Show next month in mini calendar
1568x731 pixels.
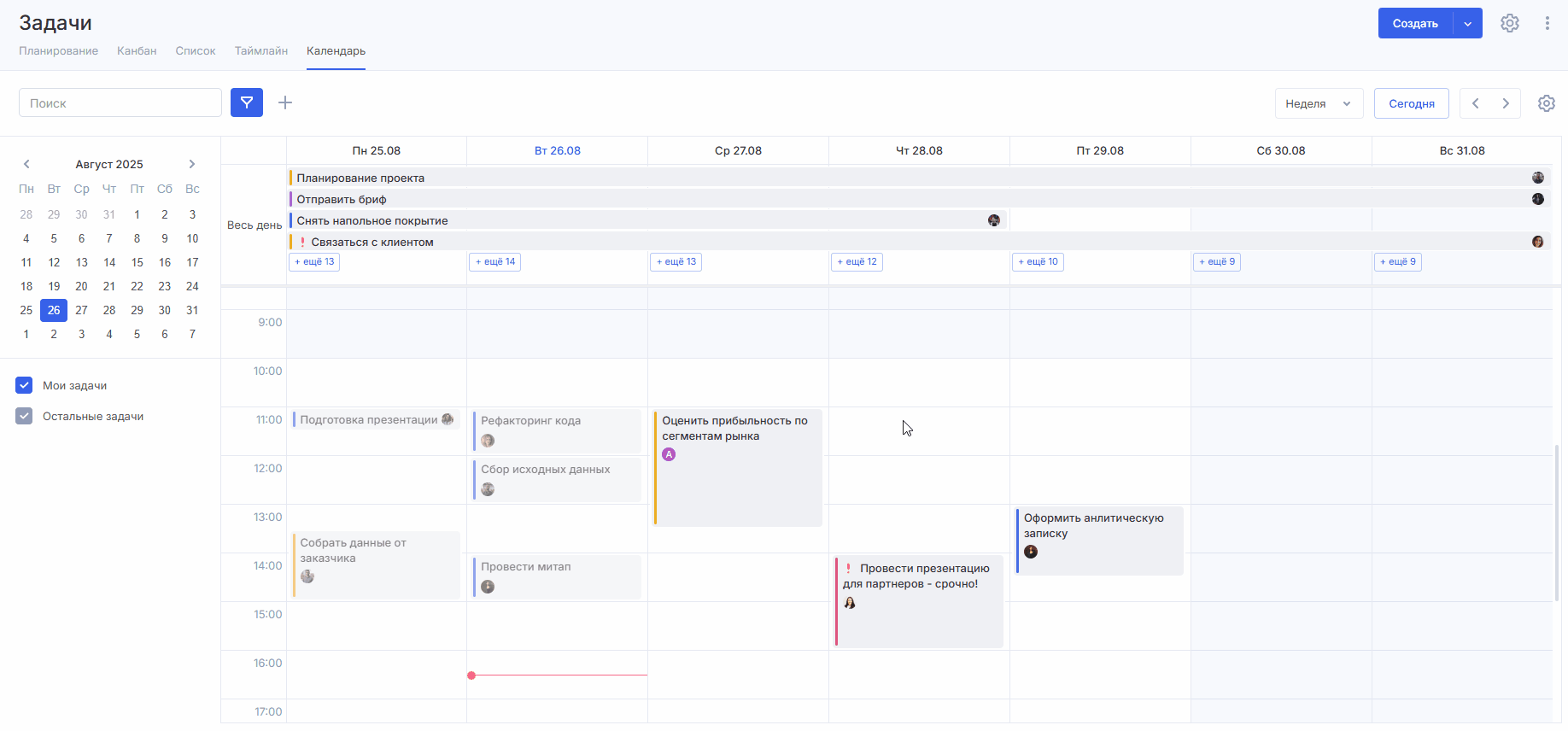click(192, 164)
